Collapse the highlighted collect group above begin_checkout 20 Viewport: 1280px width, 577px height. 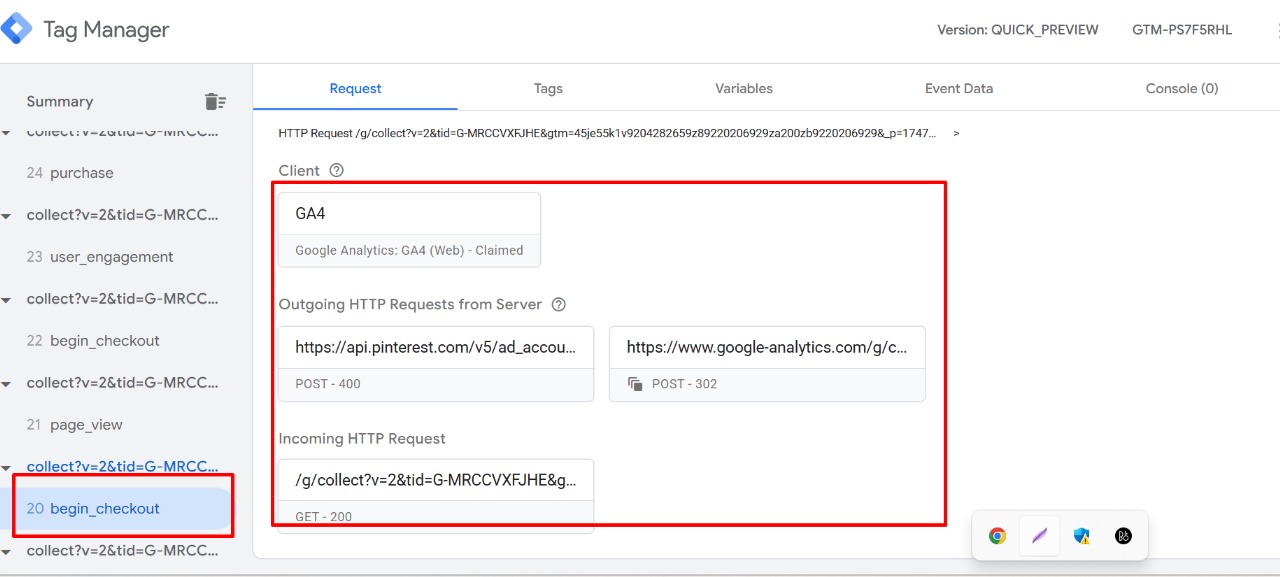point(7,468)
